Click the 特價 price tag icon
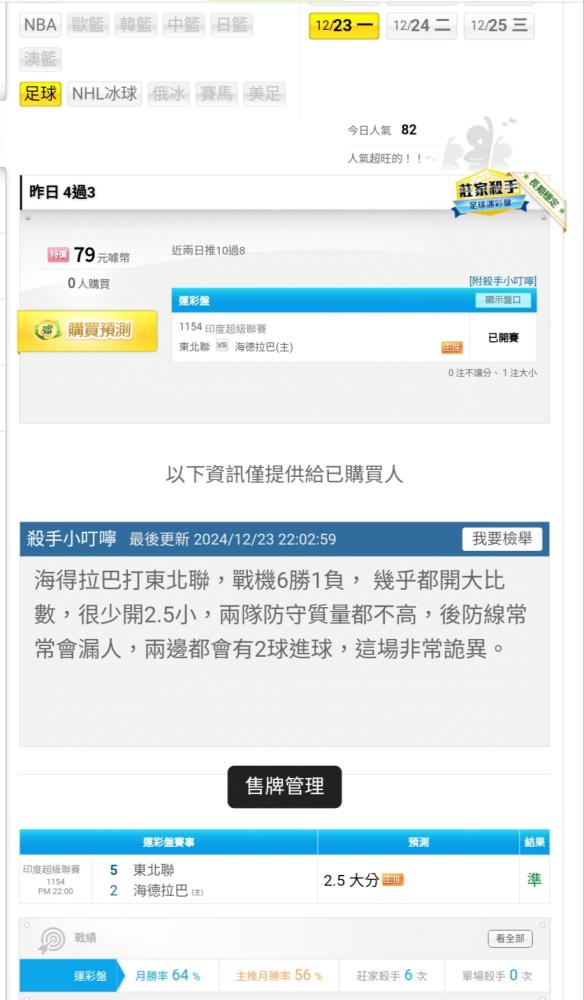584x1000 pixels. tap(58, 255)
